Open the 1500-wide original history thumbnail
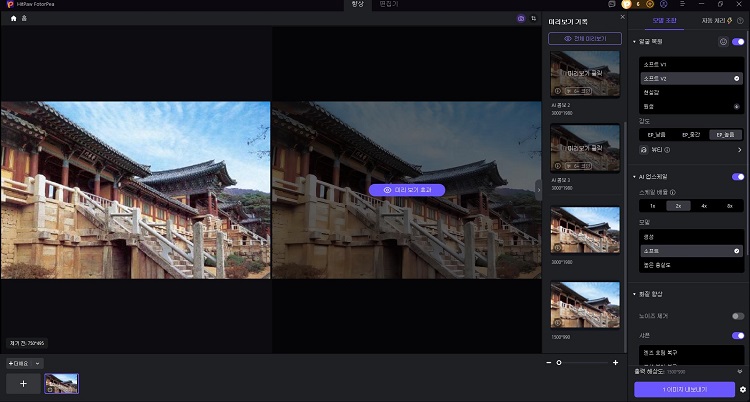Screen dimensions: 750x402 [x=585, y=305]
